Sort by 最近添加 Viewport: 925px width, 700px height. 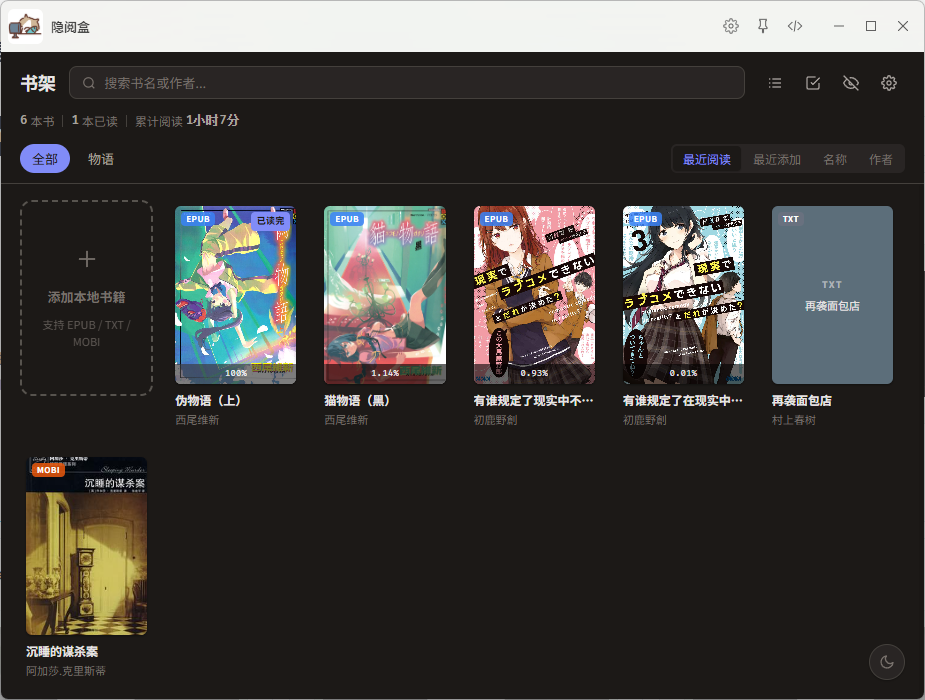777,159
